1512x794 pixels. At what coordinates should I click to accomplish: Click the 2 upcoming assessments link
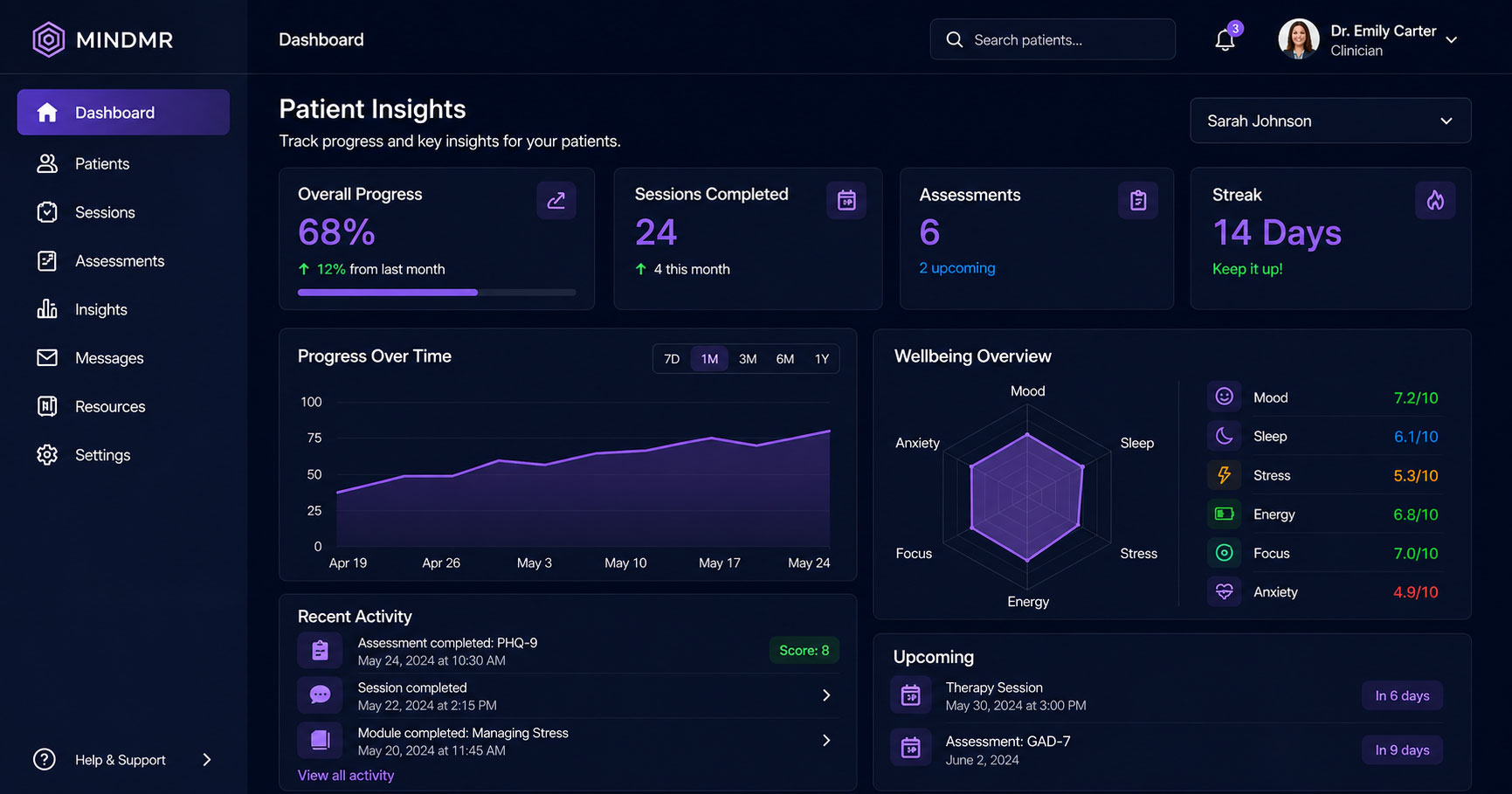click(x=957, y=268)
